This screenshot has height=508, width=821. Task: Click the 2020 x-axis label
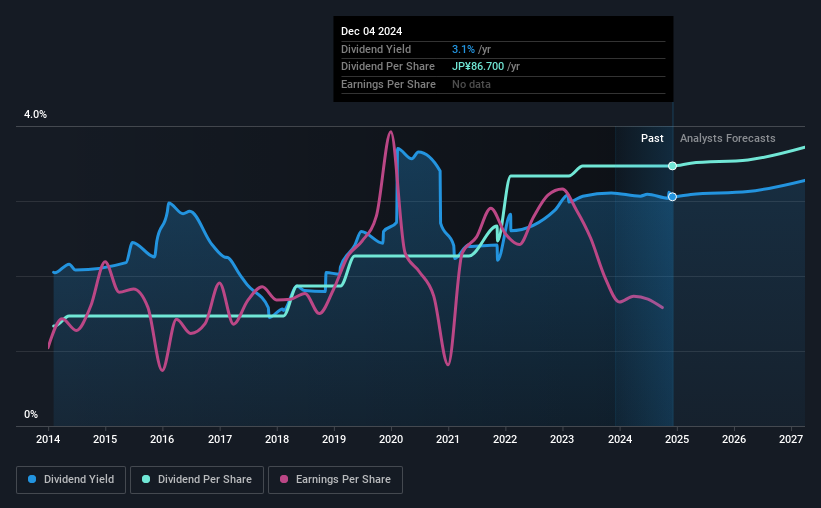tap(391, 439)
